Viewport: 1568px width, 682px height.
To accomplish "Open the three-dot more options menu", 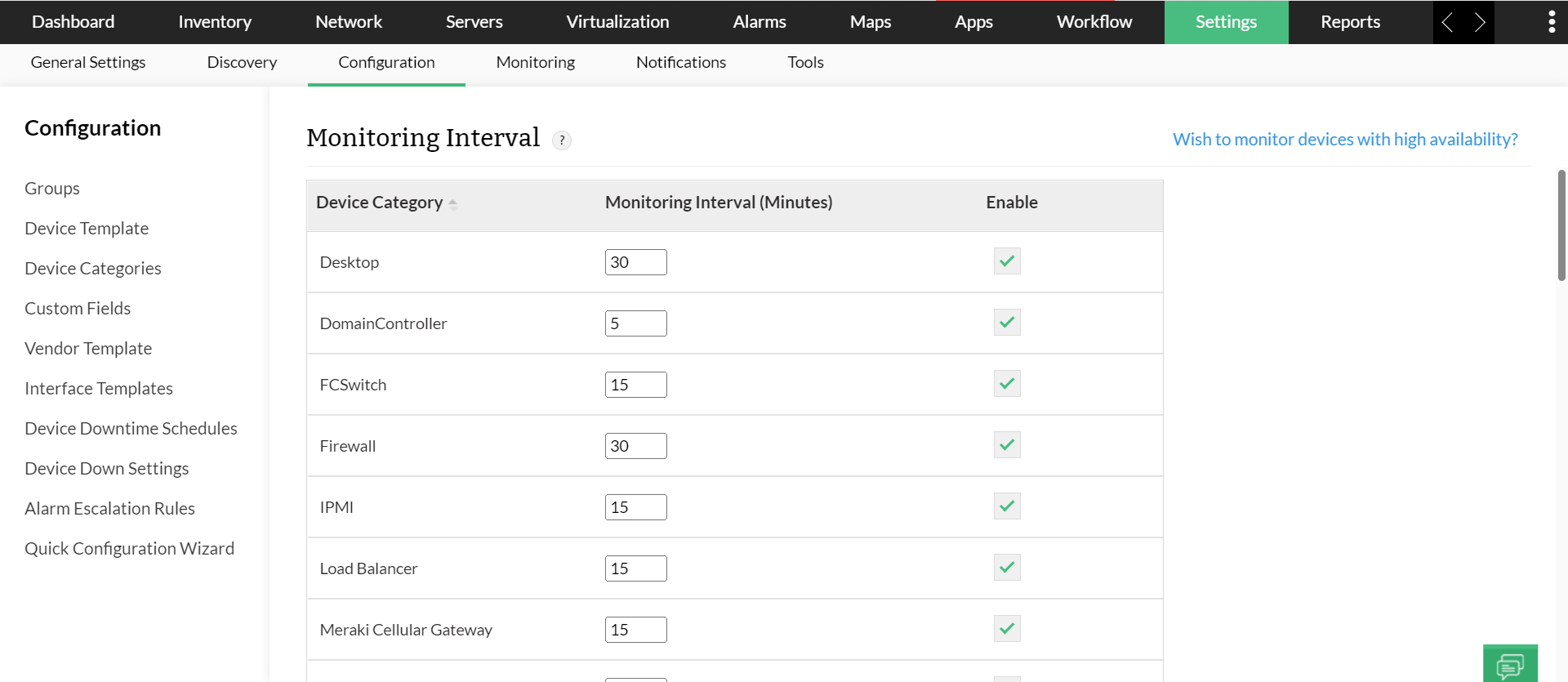I will [1552, 22].
